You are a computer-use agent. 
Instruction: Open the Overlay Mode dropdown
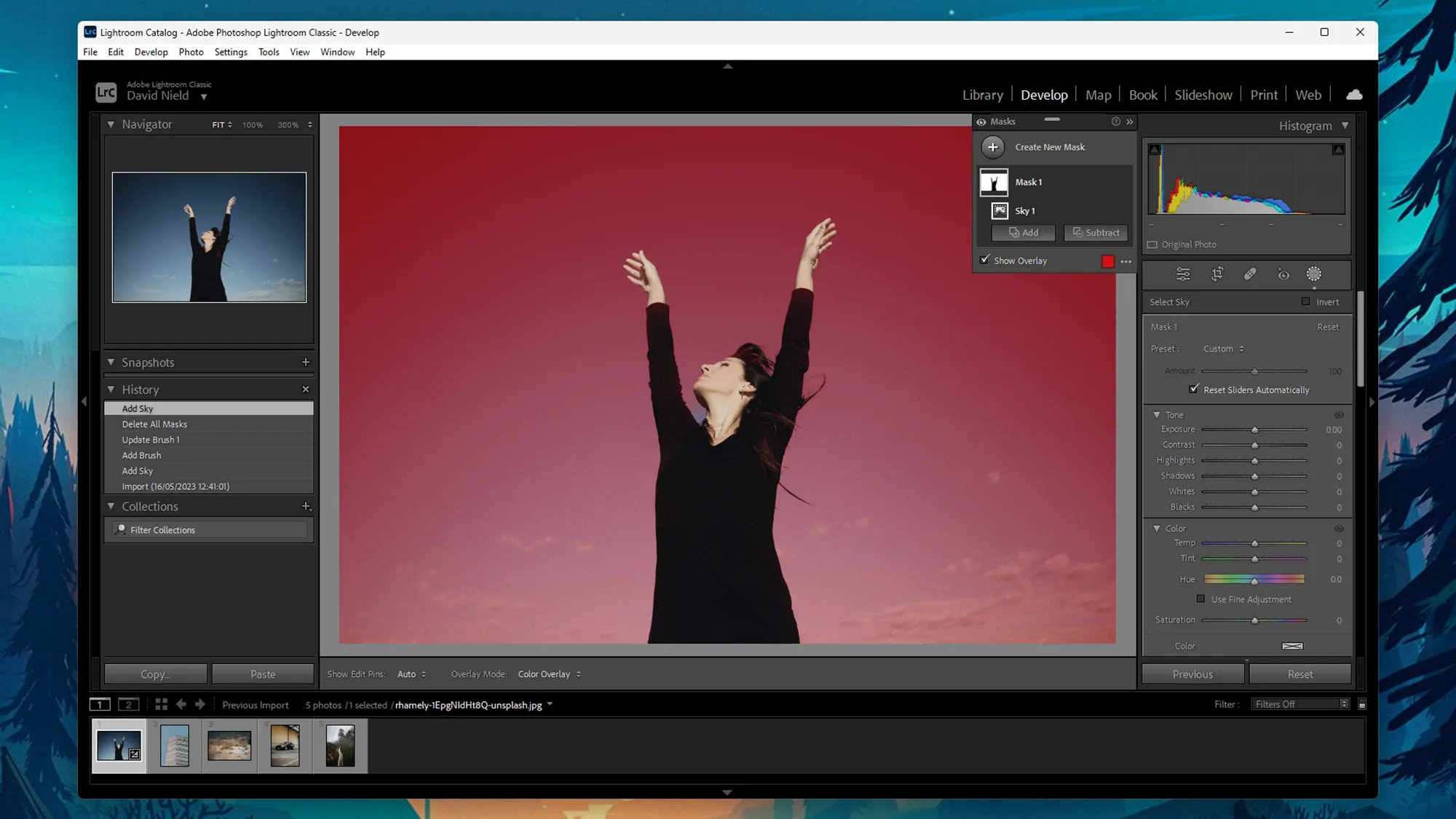(548, 673)
